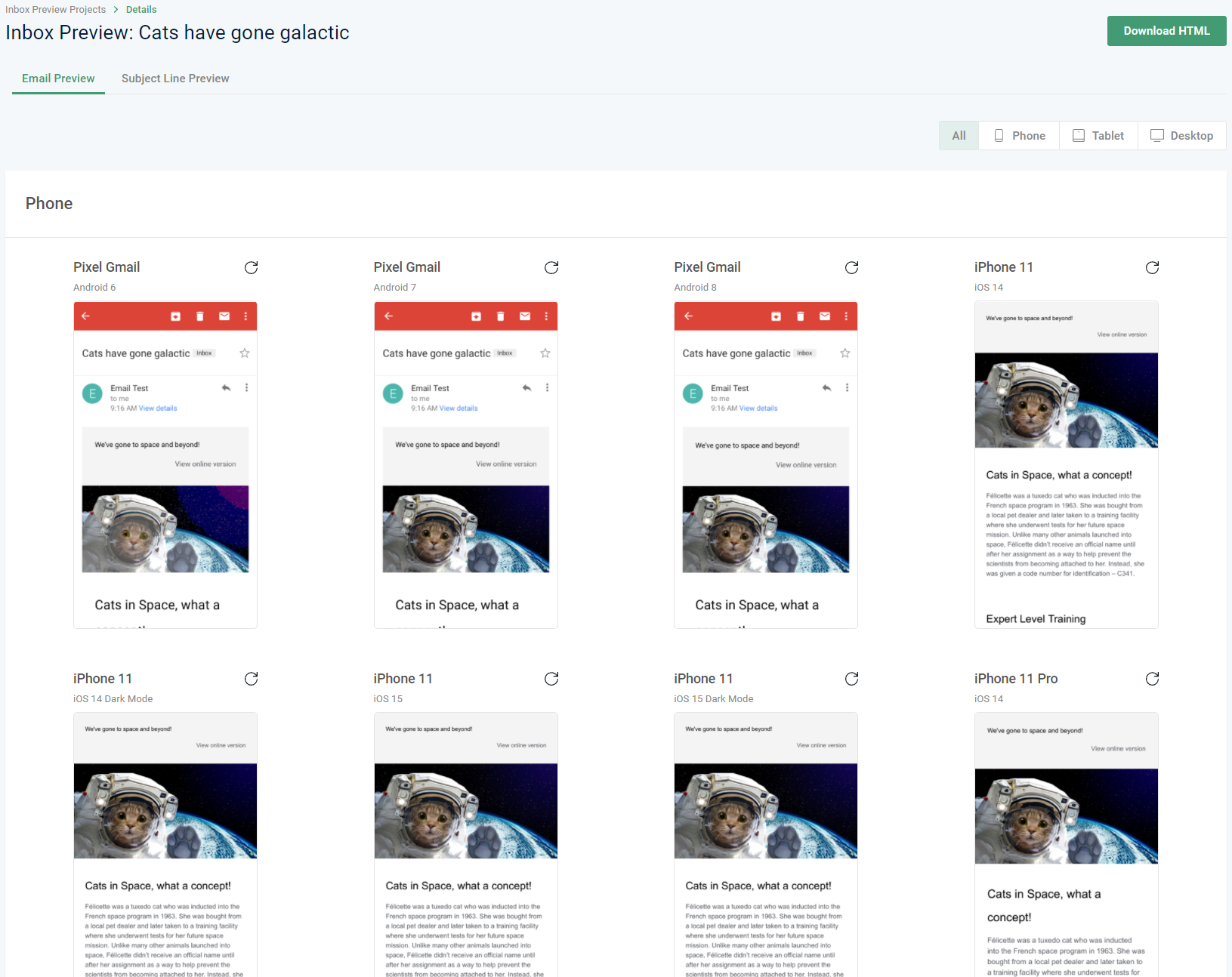Screen dimensions: 1232x977
Task: Filter previews by Tablet
Action: pyautogui.click(x=1098, y=136)
